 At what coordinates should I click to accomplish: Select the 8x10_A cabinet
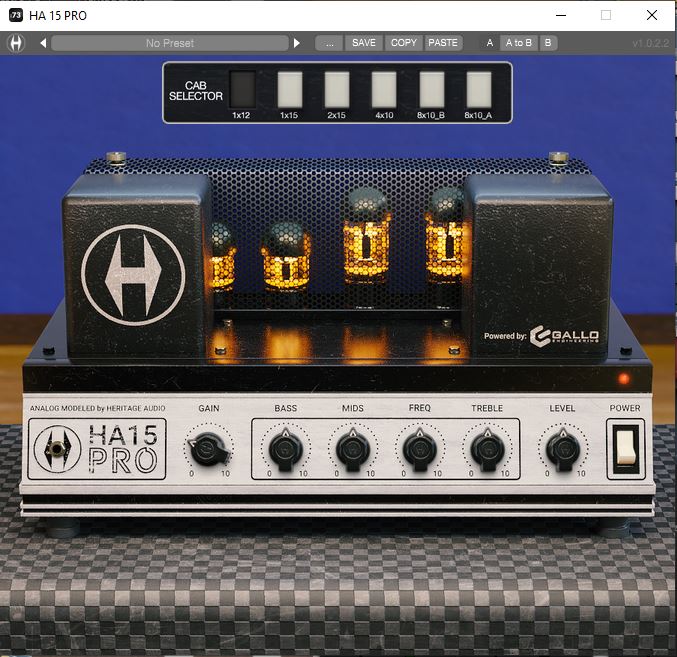click(x=479, y=89)
